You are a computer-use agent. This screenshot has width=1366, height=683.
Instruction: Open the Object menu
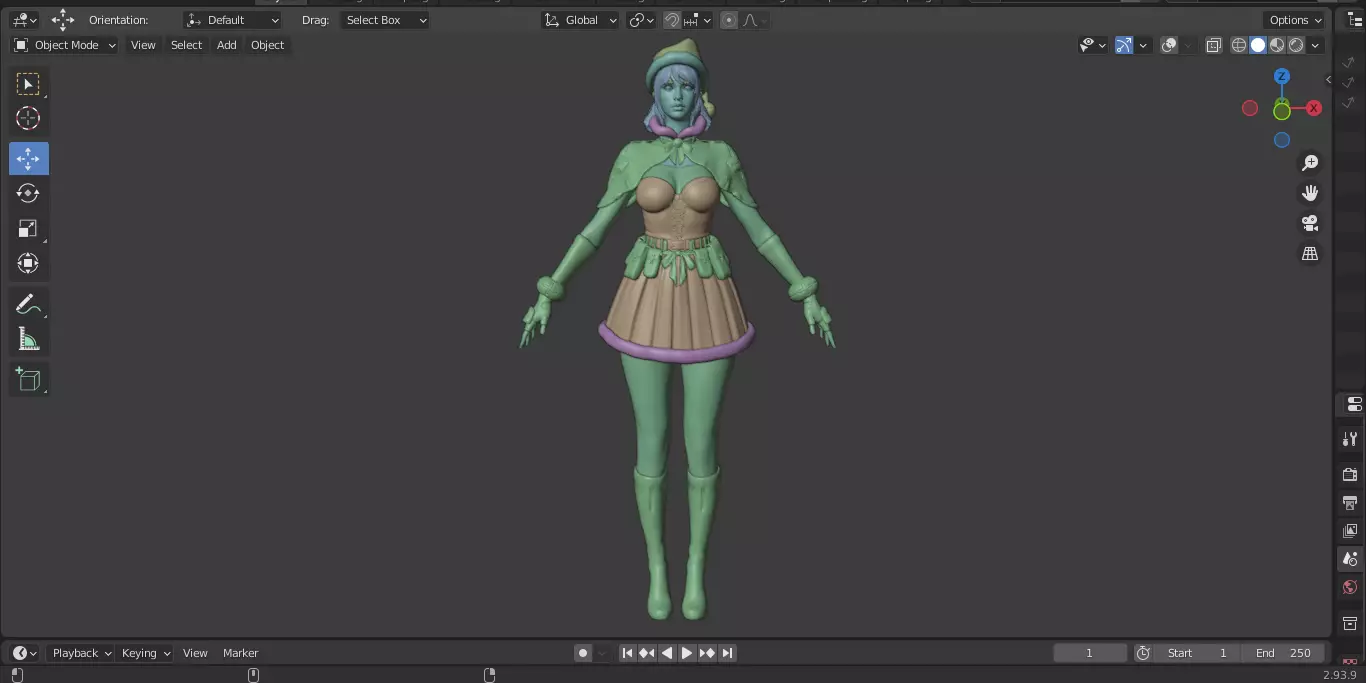coord(268,45)
